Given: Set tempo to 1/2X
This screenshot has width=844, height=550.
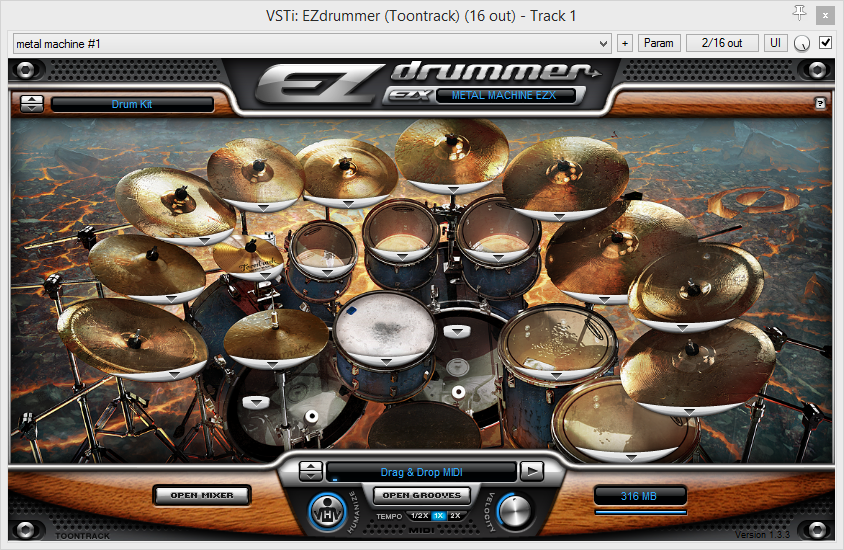Looking at the screenshot, I should [x=419, y=516].
